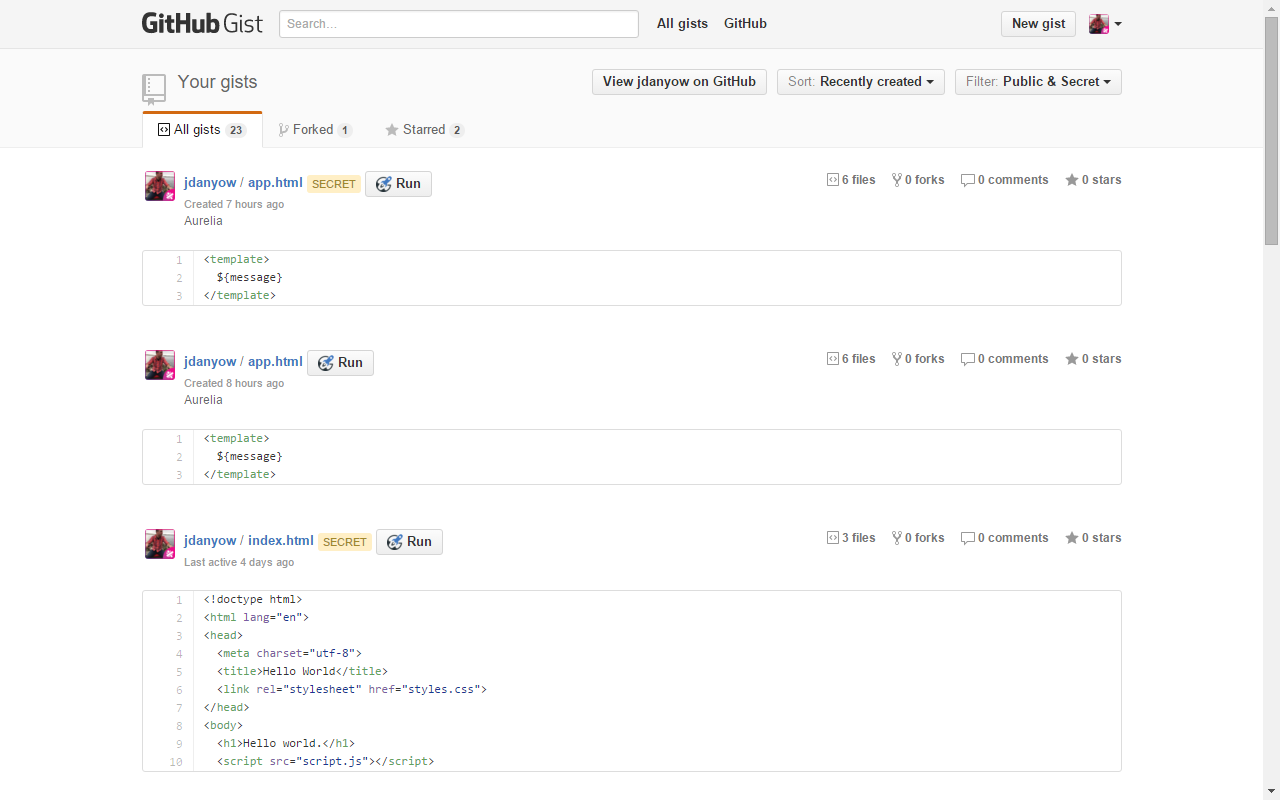Open the Filter: Public & Secret dropdown
The width and height of the screenshot is (1280, 800).
point(1038,82)
